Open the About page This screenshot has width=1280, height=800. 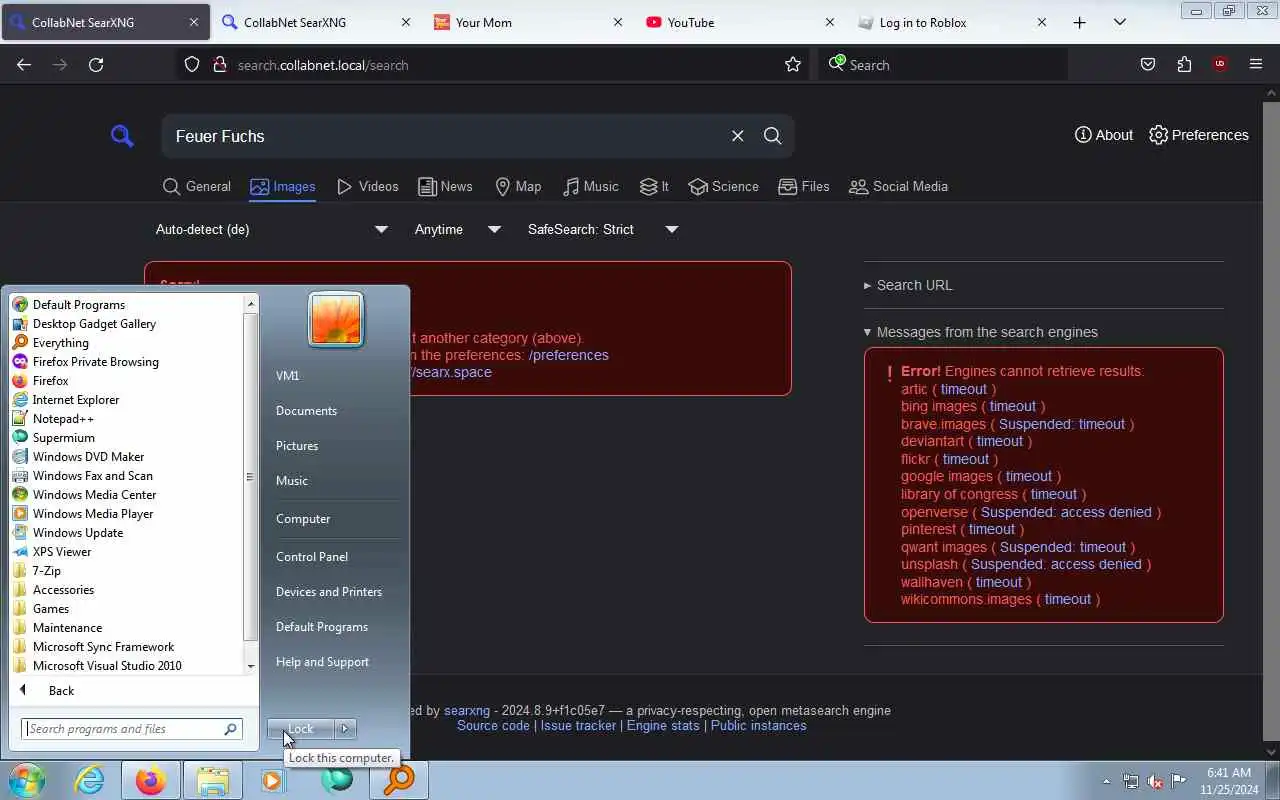(x=1104, y=135)
